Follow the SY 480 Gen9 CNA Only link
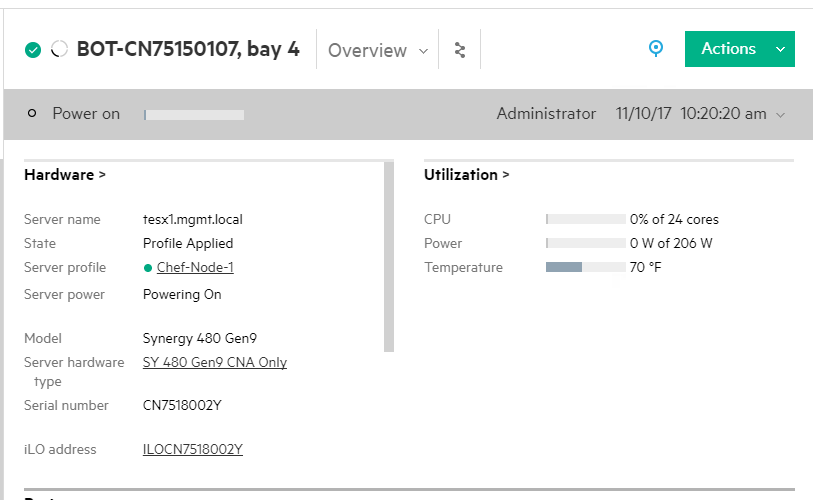This screenshot has height=500, width=813. pyautogui.click(x=215, y=363)
